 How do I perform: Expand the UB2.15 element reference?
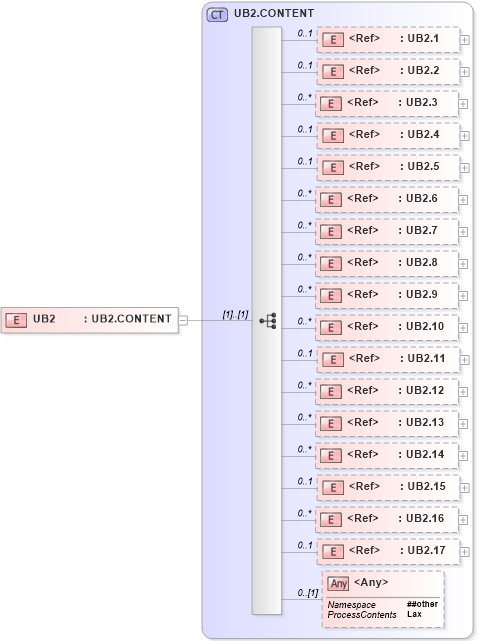coord(465,488)
